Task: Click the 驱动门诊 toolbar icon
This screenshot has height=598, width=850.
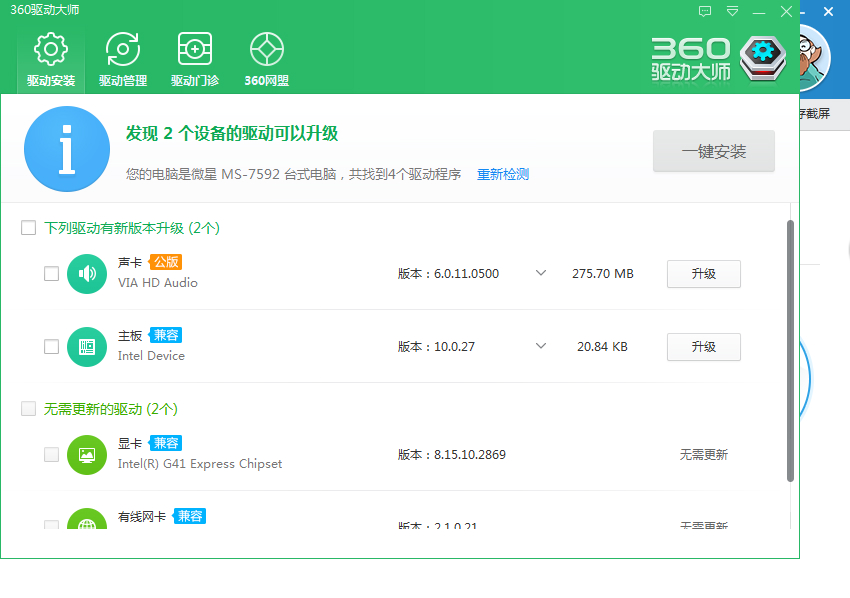Action: click(195, 60)
